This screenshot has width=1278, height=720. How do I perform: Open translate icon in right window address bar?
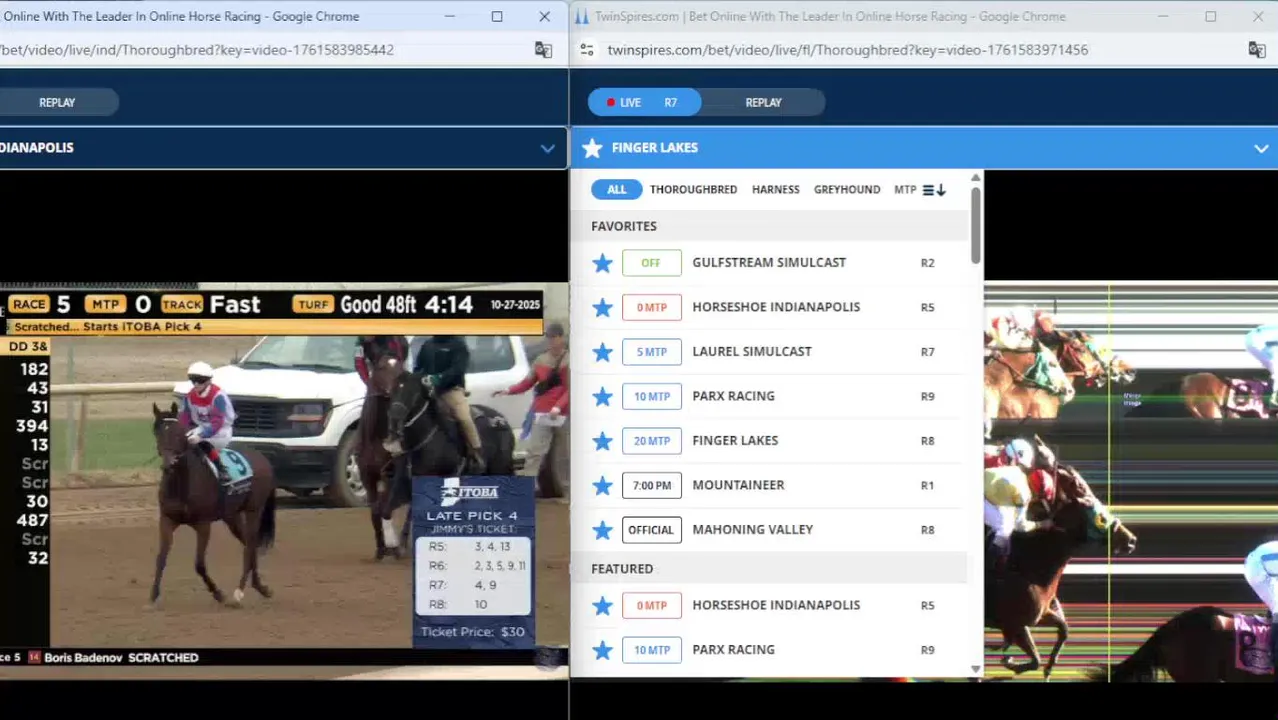(x=1256, y=50)
